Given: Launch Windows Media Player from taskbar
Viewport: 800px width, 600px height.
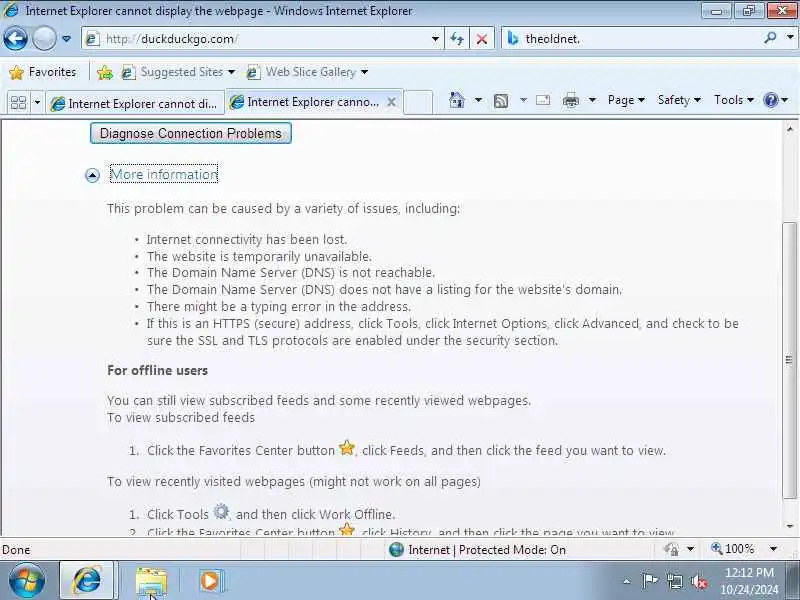Looking at the screenshot, I should tap(211, 581).
